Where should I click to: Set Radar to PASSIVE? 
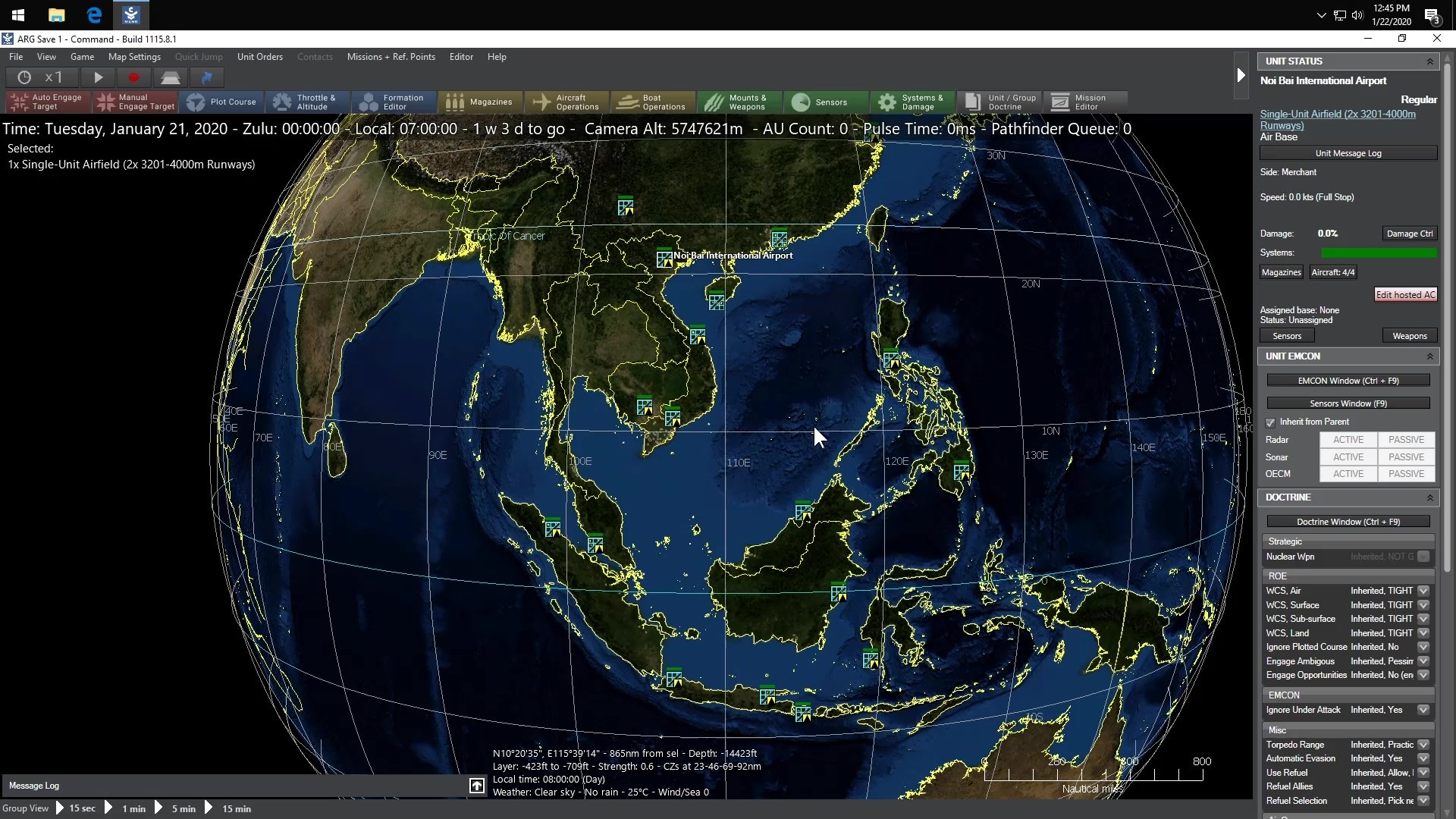(x=1406, y=440)
